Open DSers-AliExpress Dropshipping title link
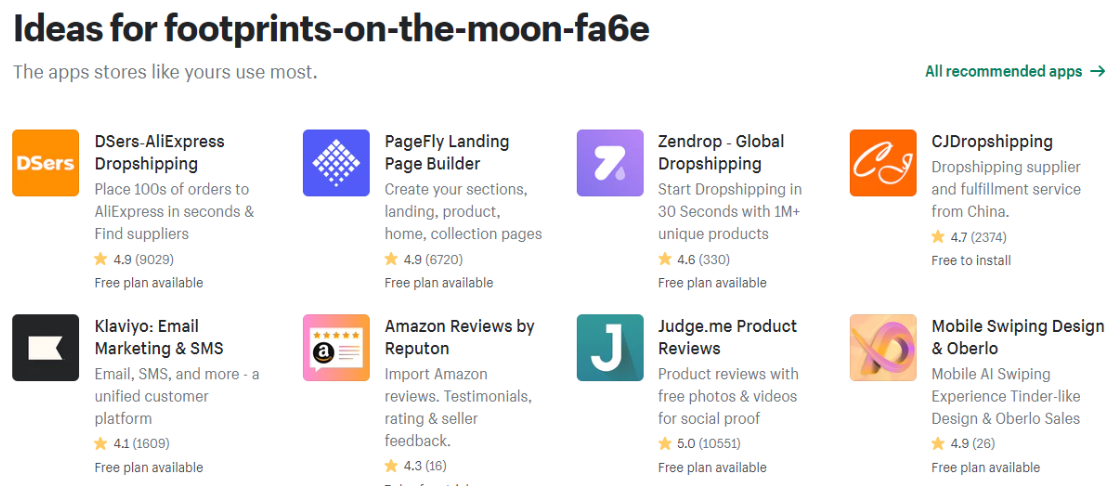 click(160, 152)
